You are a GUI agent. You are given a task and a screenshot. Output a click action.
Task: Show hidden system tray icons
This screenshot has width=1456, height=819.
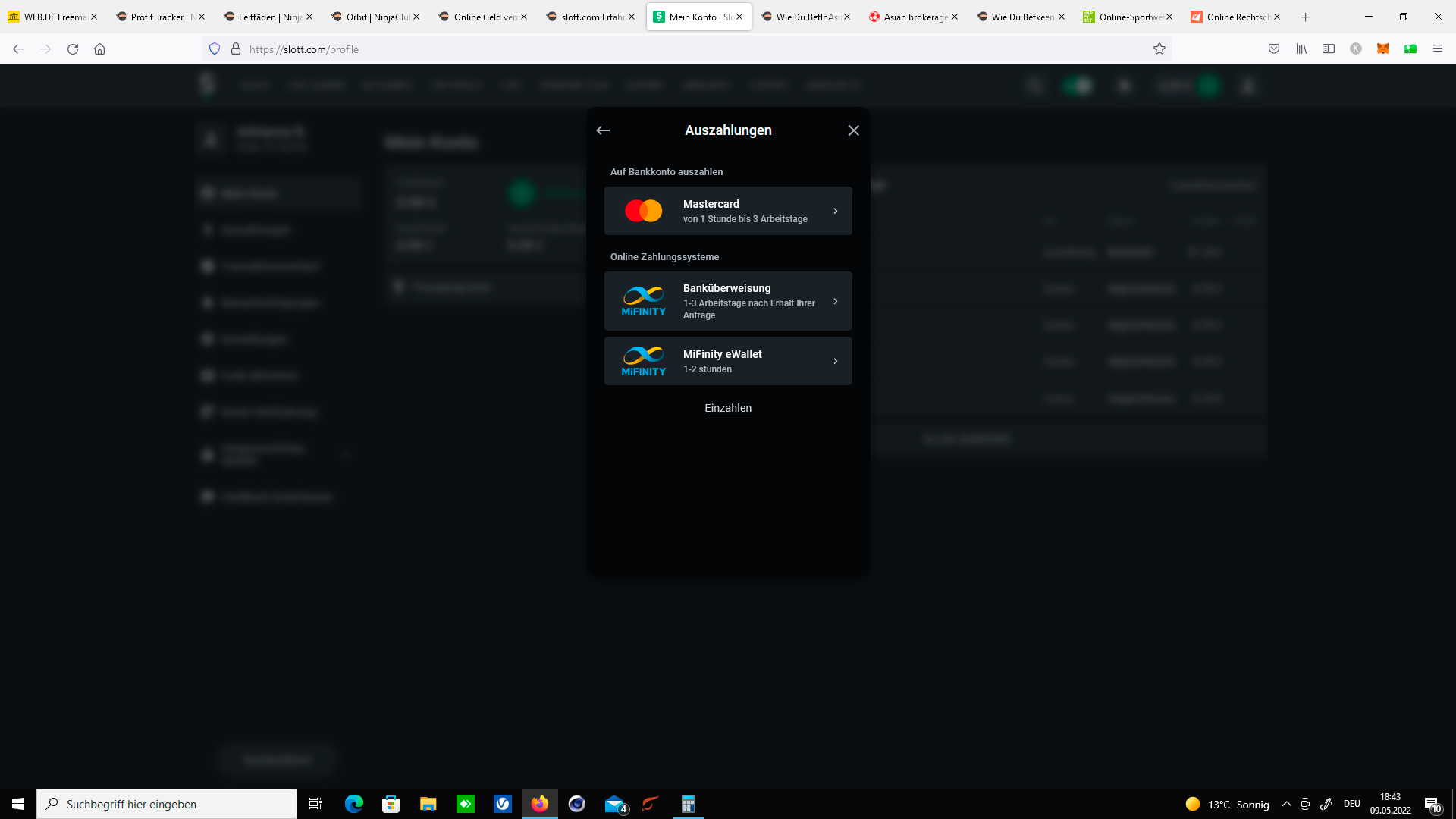[1287, 804]
